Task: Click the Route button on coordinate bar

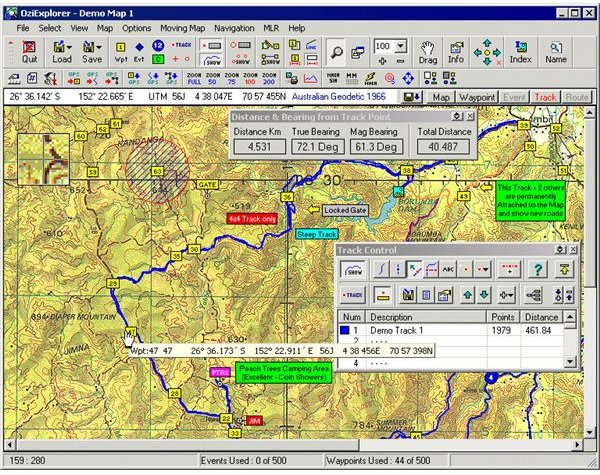Action: (x=577, y=97)
